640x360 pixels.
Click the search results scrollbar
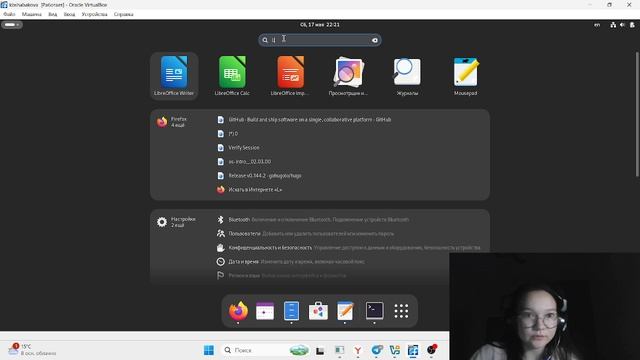coord(637,114)
